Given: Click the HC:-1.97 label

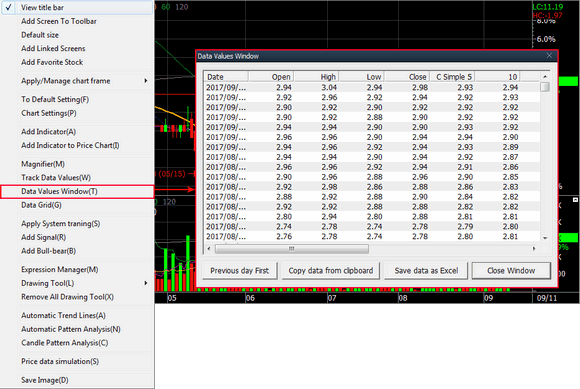Looking at the screenshot, I should click(x=547, y=15).
